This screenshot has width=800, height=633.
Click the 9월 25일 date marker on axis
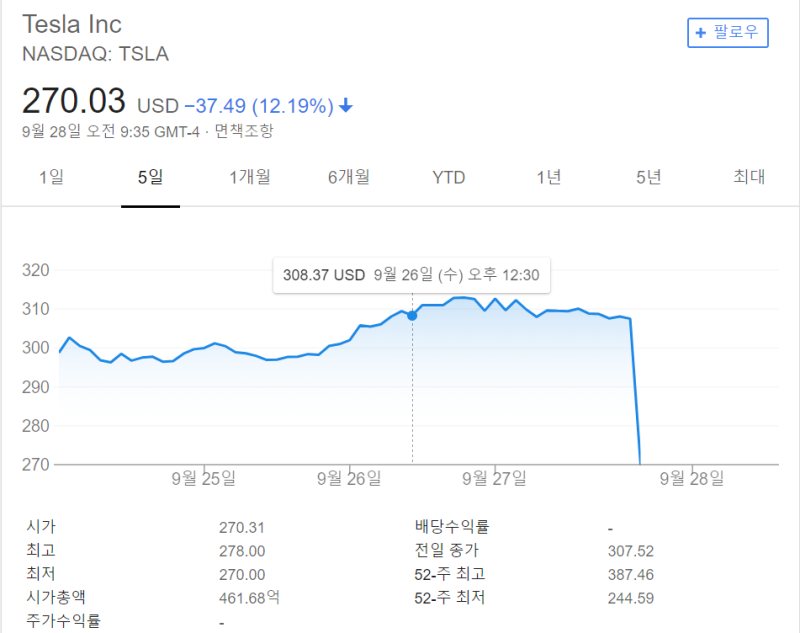tap(204, 478)
